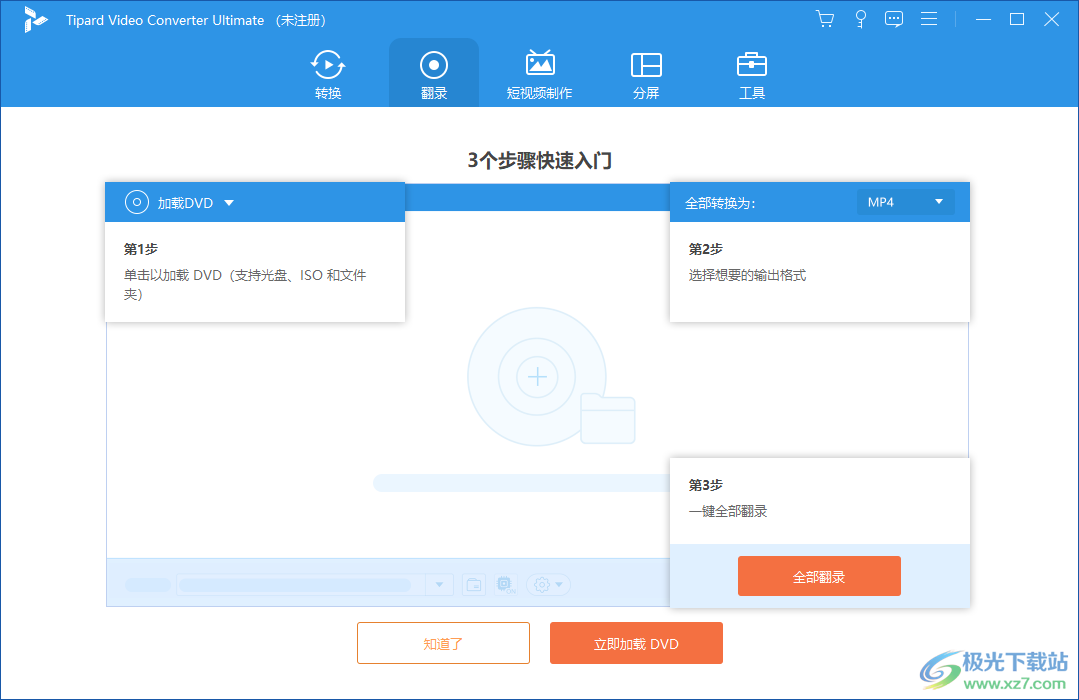This screenshot has height=700, width=1079.
Task: Open the MP4 output format dropdown
Action: pos(905,201)
